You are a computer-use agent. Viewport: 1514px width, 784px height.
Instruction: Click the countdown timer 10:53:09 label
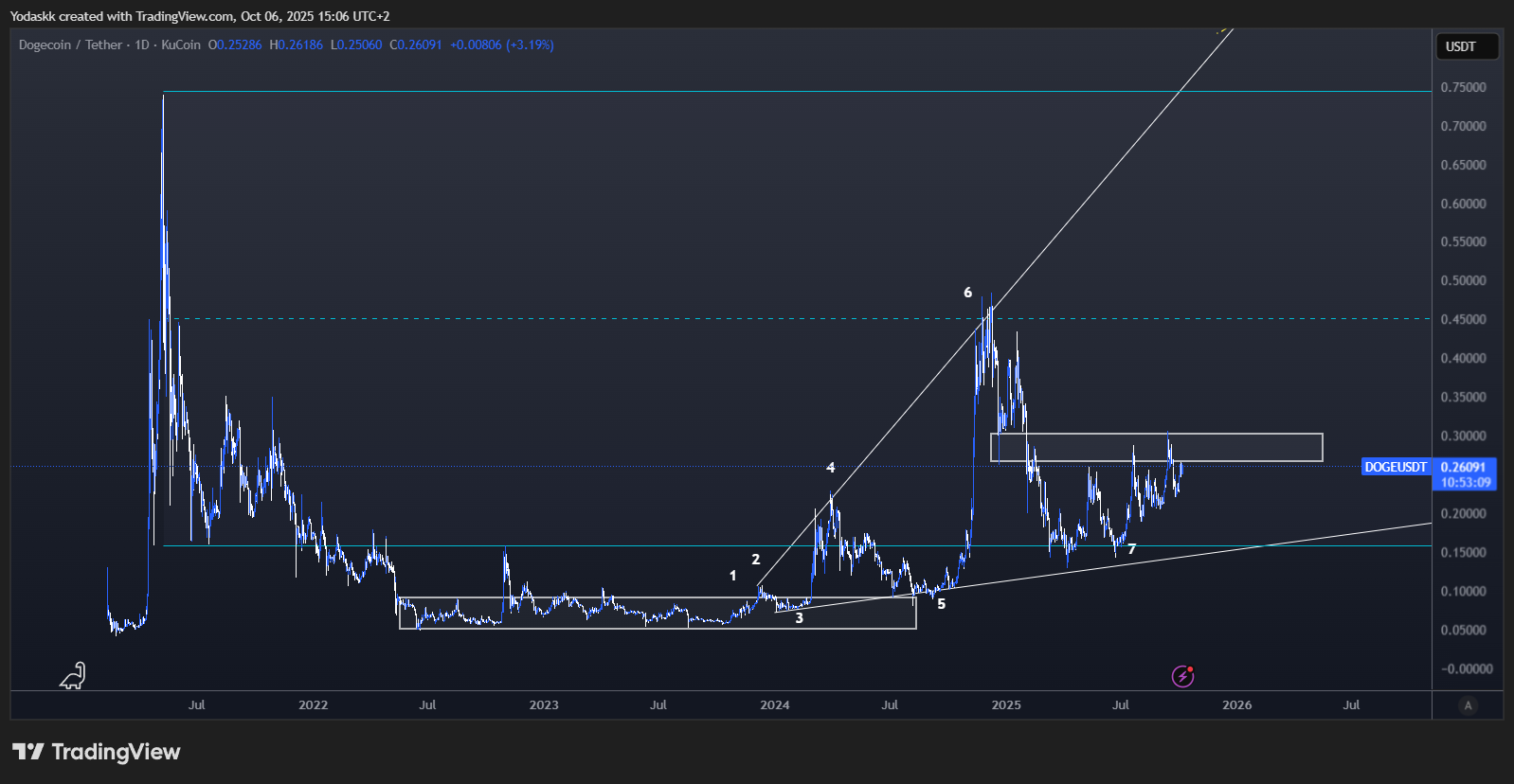point(1465,482)
